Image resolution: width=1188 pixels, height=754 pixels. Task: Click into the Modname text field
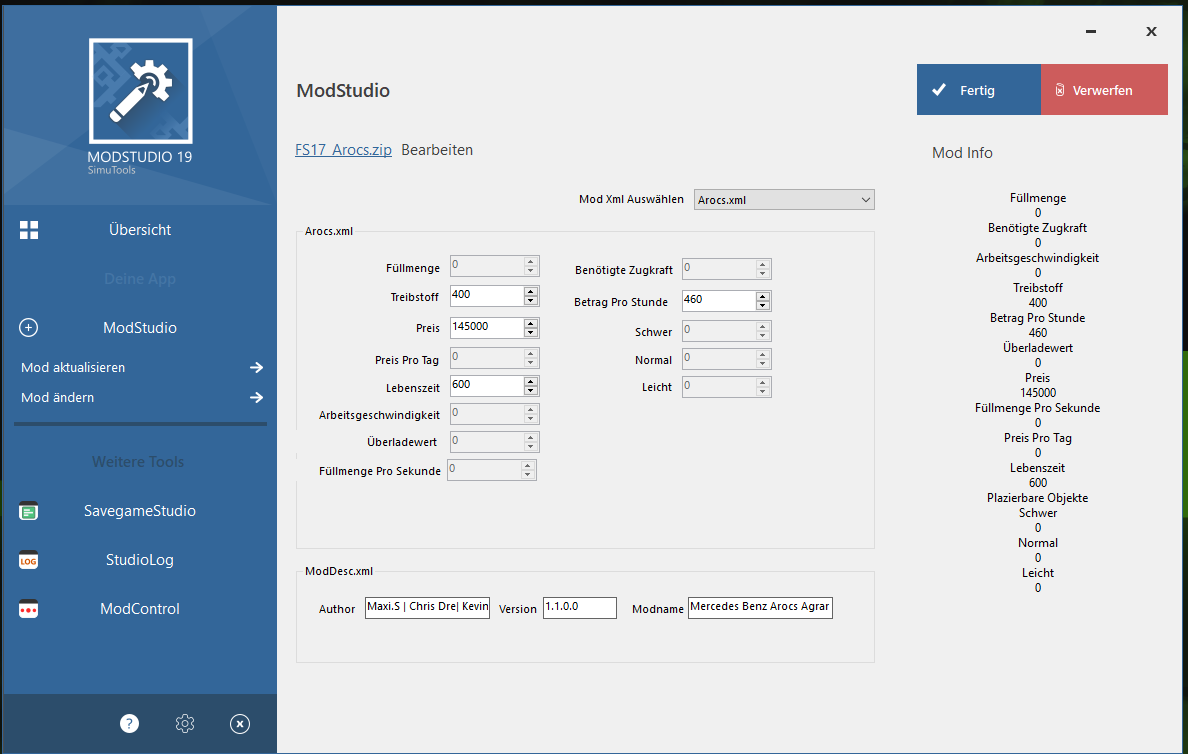tap(760, 608)
